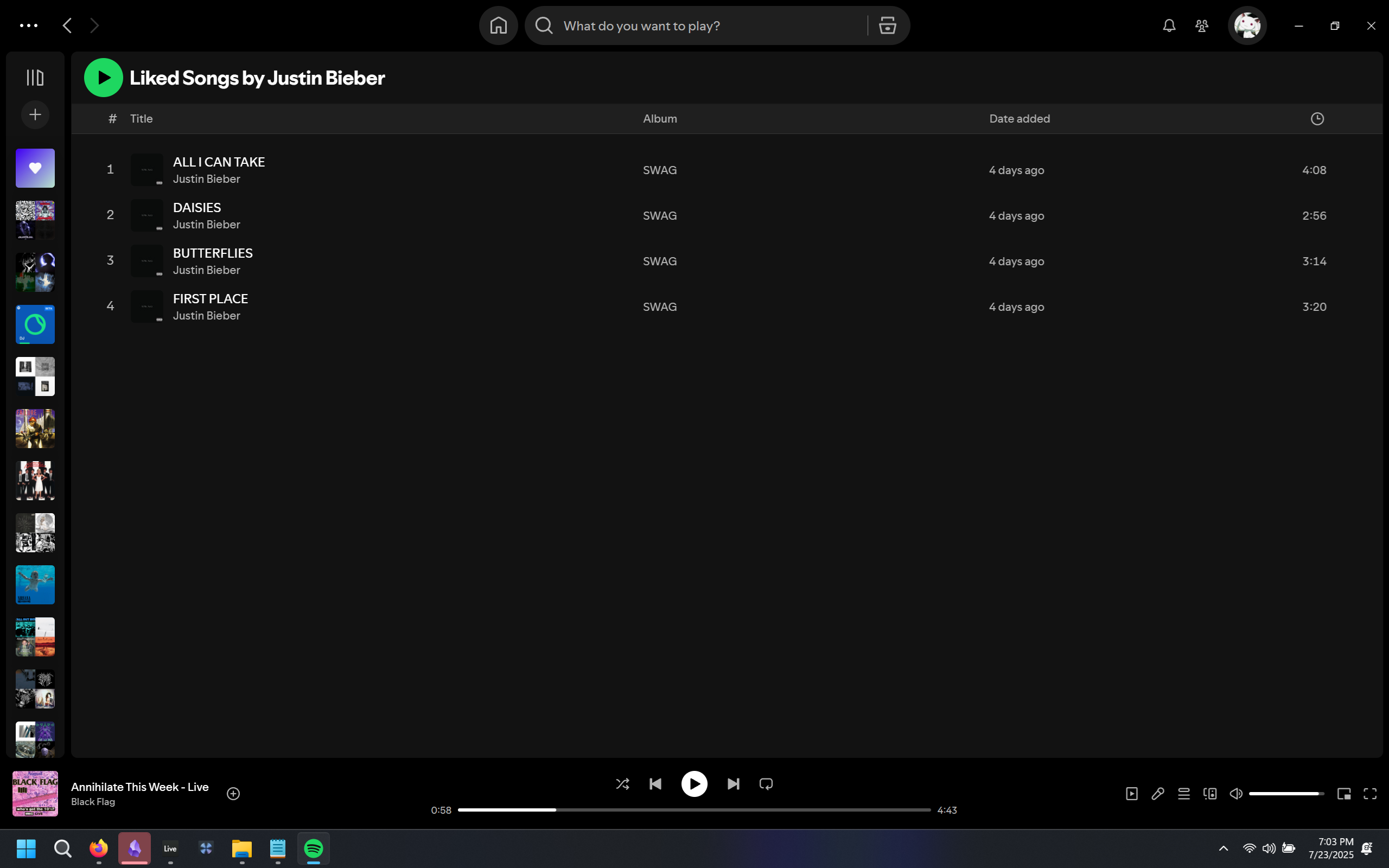Image resolution: width=1389 pixels, height=868 pixels.
Task: Mute the volume speaker icon
Action: tap(1236, 793)
